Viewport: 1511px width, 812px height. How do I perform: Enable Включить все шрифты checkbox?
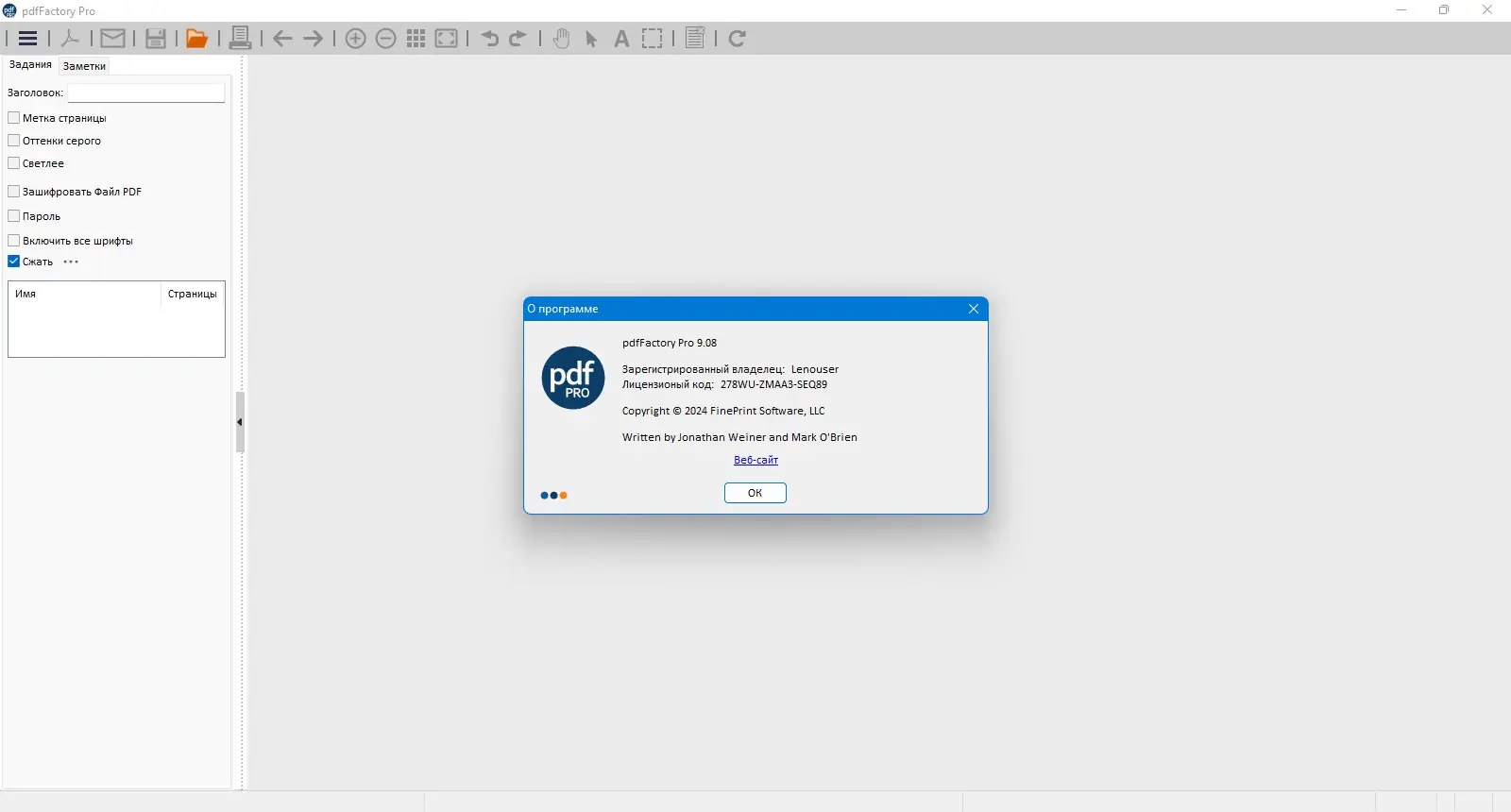coord(14,241)
